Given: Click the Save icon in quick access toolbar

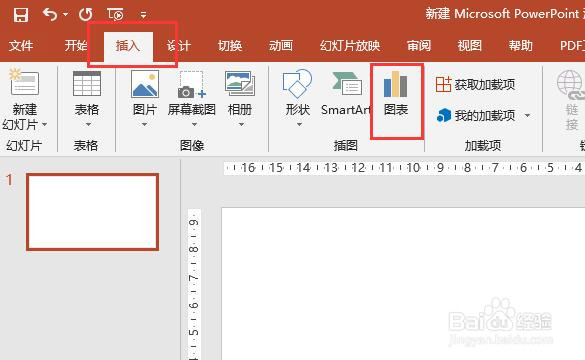Looking at the screenshot, I should pyautogui.click(x=21, y=15).
